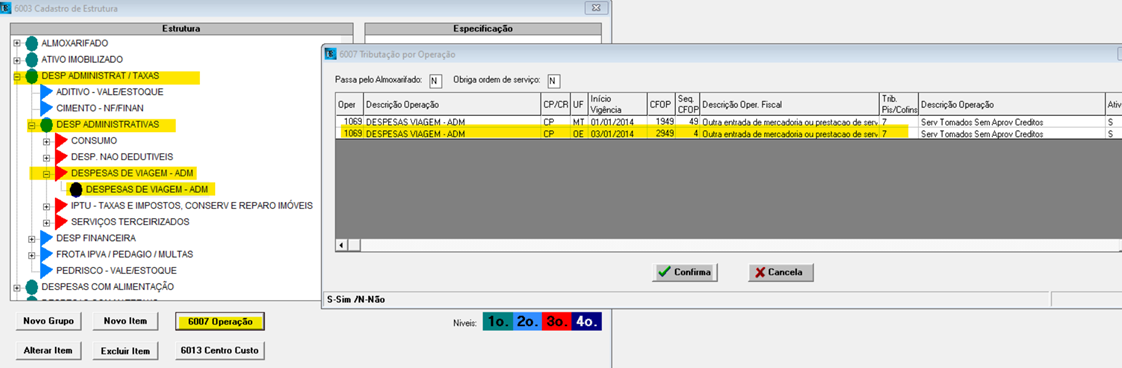Select the highlighted grid row with UF OE
Viewport: 1122px width, 368px height.
point(728,133)
